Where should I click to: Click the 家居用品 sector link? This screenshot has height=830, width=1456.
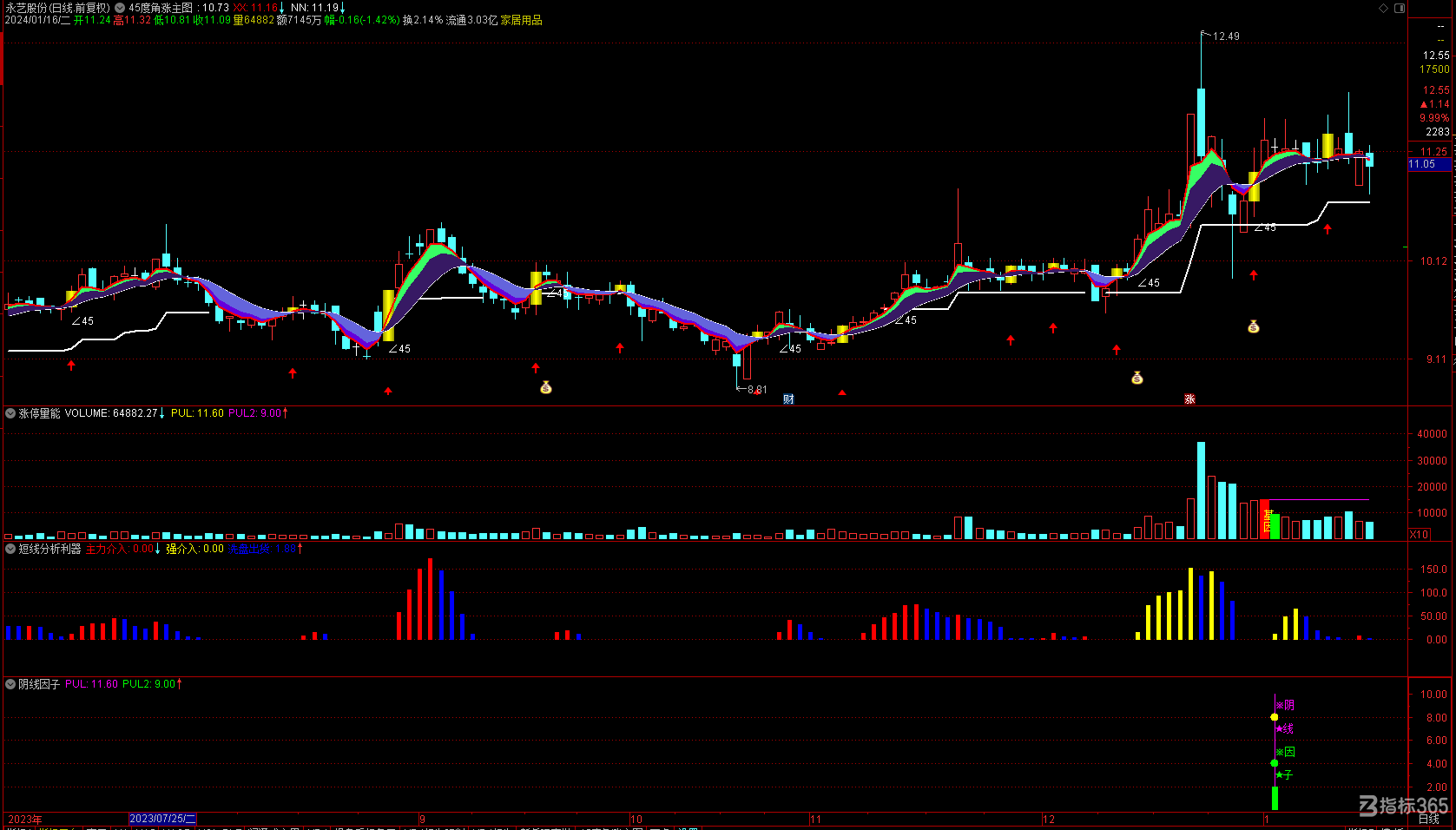pos(522,20)
